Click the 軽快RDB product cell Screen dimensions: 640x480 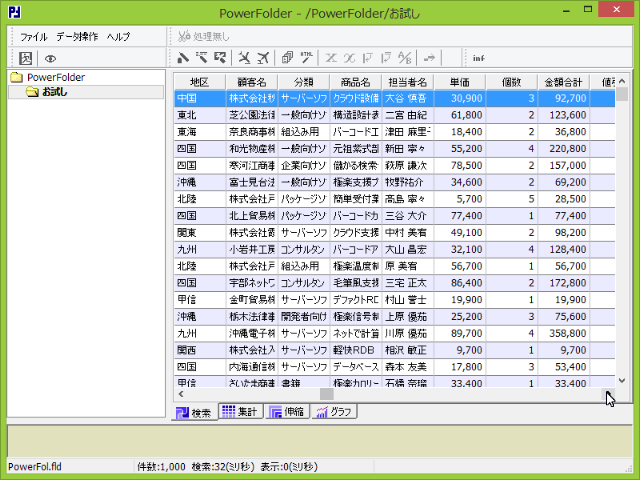click(x=356, y=350)
